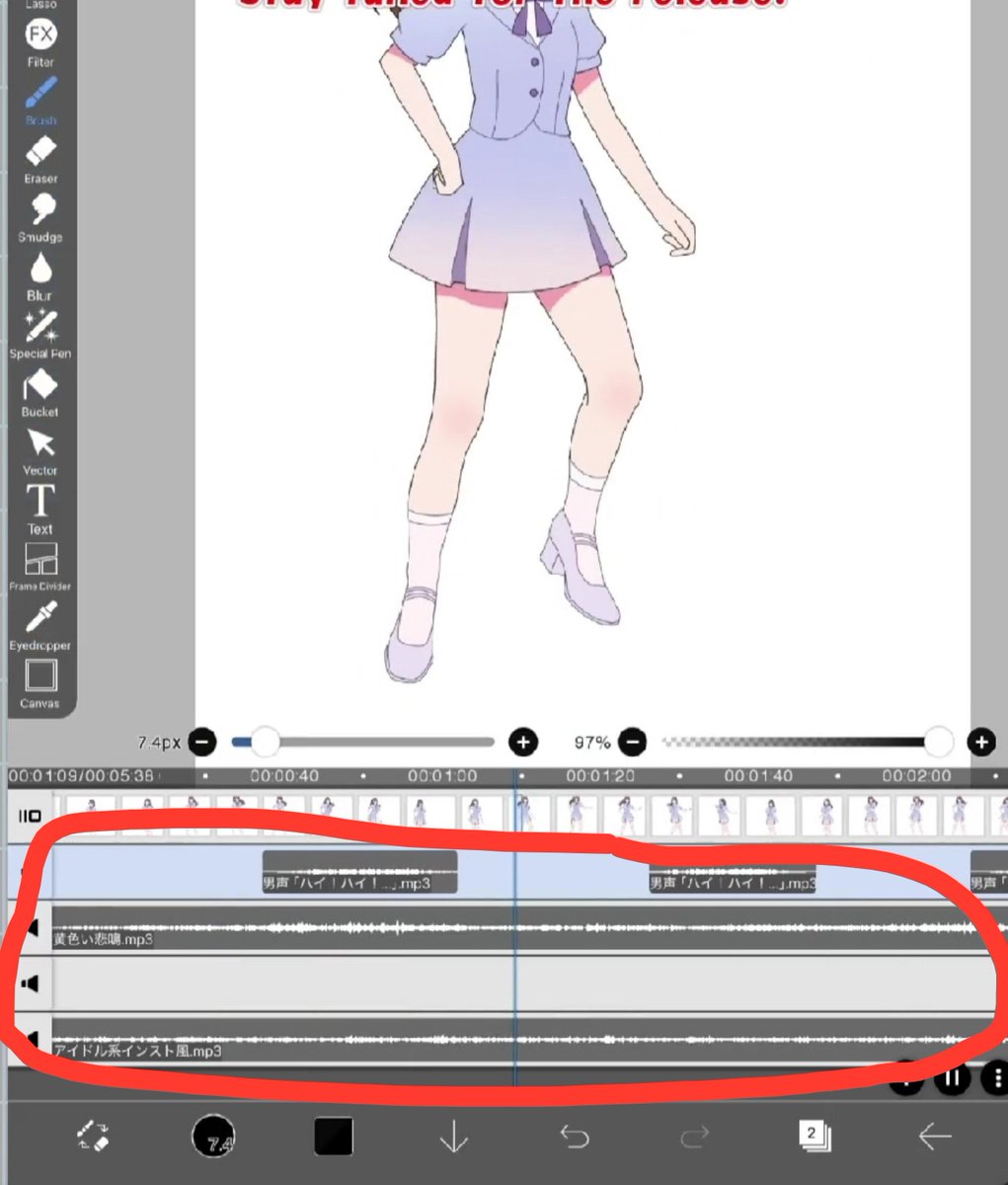
Task: Tap the down arrow to hide tools
Action: (453, 1138)
